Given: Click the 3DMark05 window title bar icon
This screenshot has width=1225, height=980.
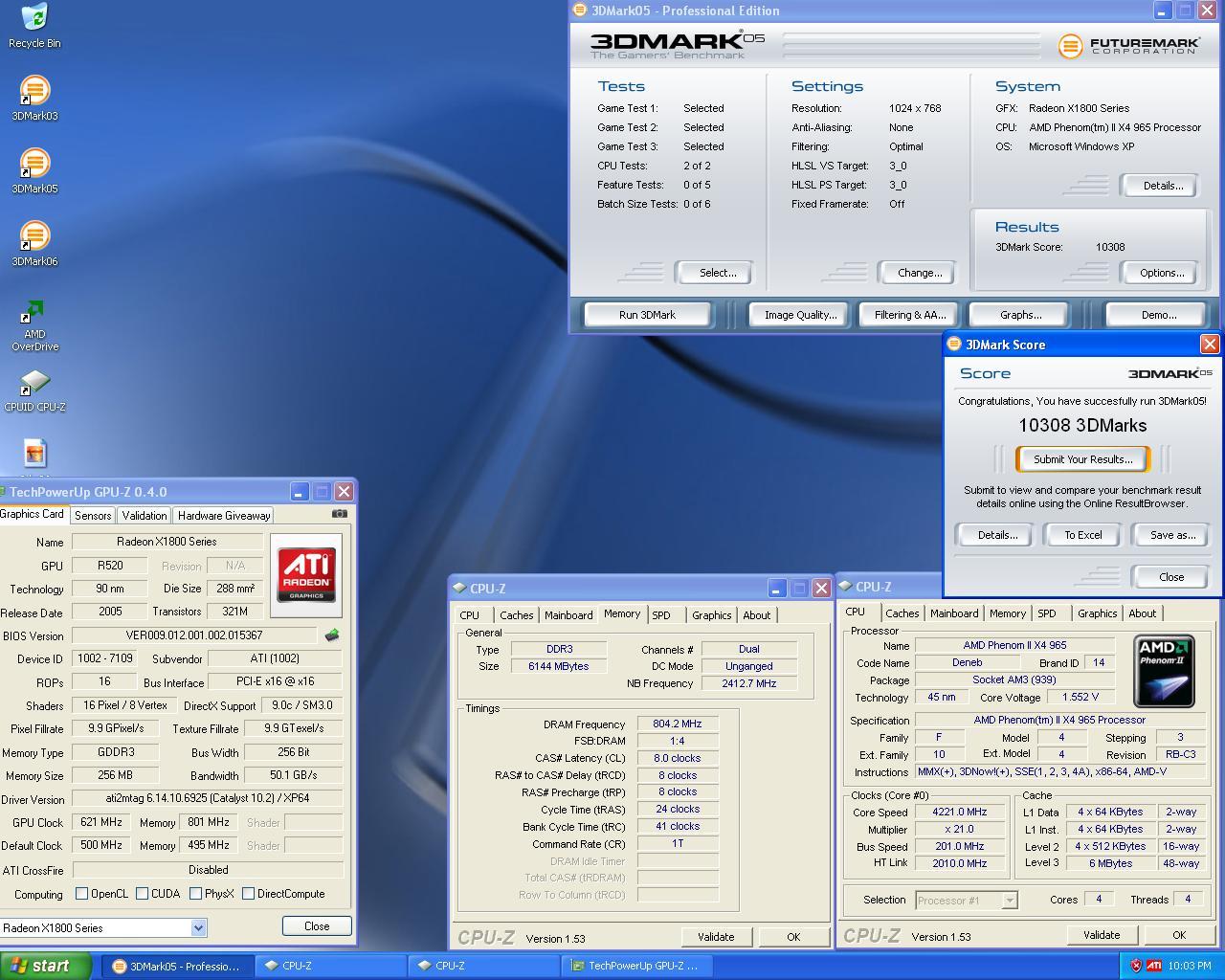Looking at the screenshot, I should click(x=579, y=11).
